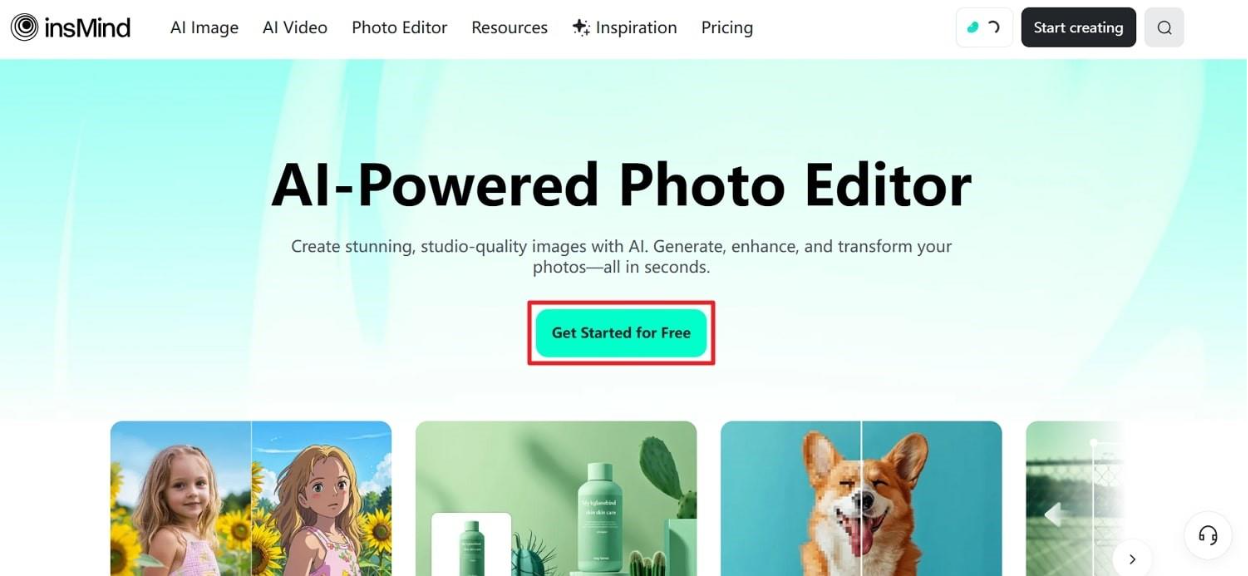1248x576 pixels.
Task: Click the before/after divider on corgi image
Action: (x=861, y=498)
